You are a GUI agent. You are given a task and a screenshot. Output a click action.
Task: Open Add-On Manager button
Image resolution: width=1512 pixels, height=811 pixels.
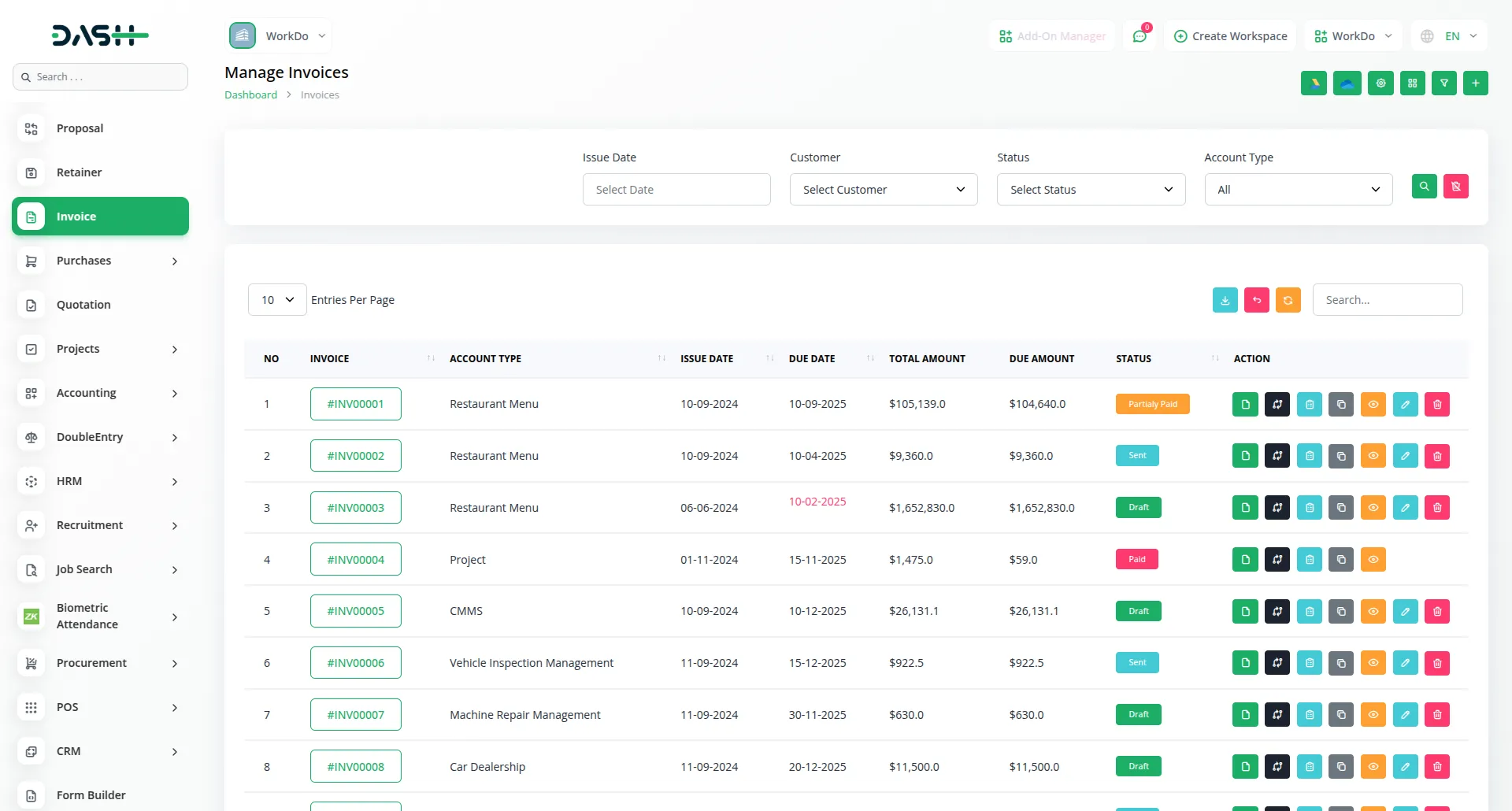[1052, 36]
